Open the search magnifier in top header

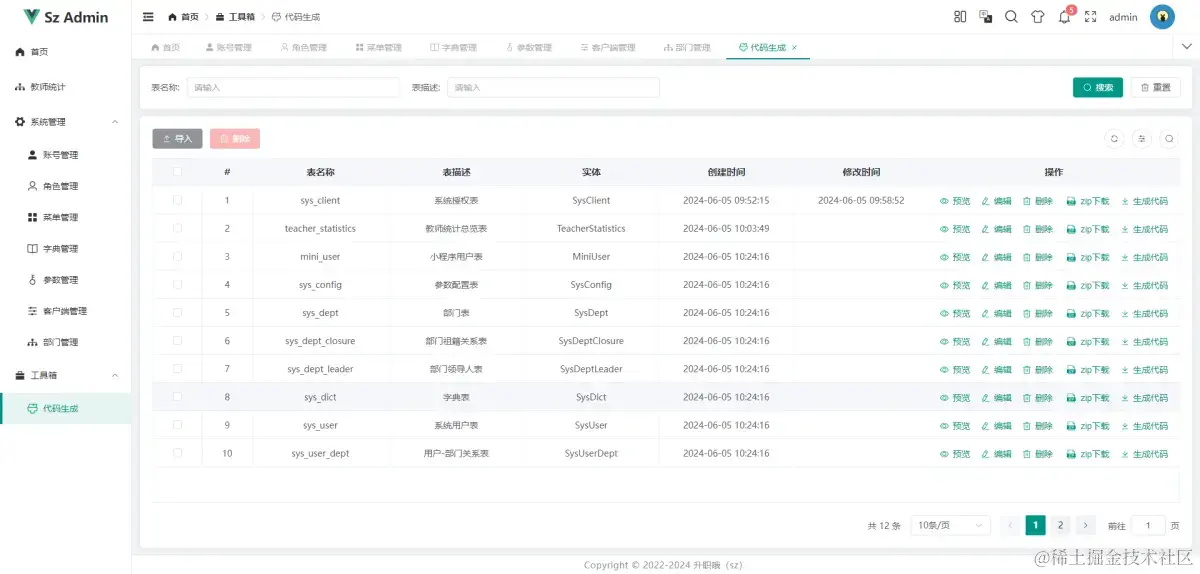coord(1011,17)
